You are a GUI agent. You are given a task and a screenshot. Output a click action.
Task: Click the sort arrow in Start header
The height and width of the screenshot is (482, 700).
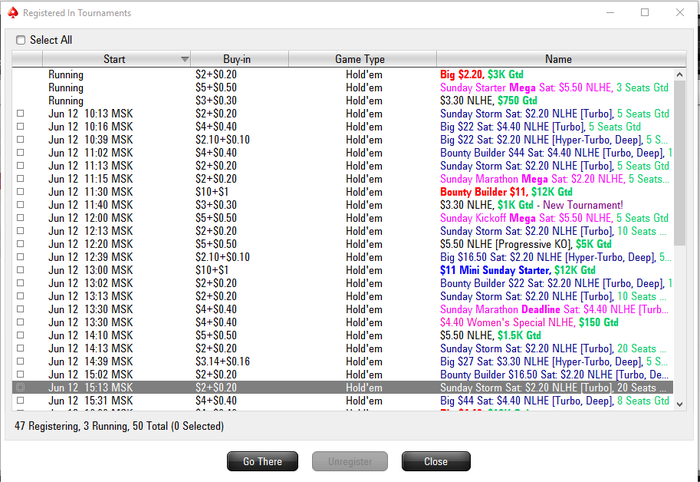(x=184, y=59)
